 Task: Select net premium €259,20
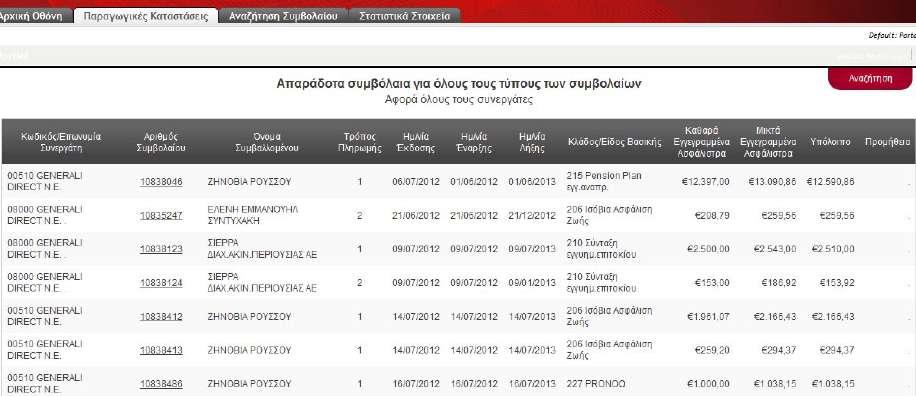click(712, 350)
